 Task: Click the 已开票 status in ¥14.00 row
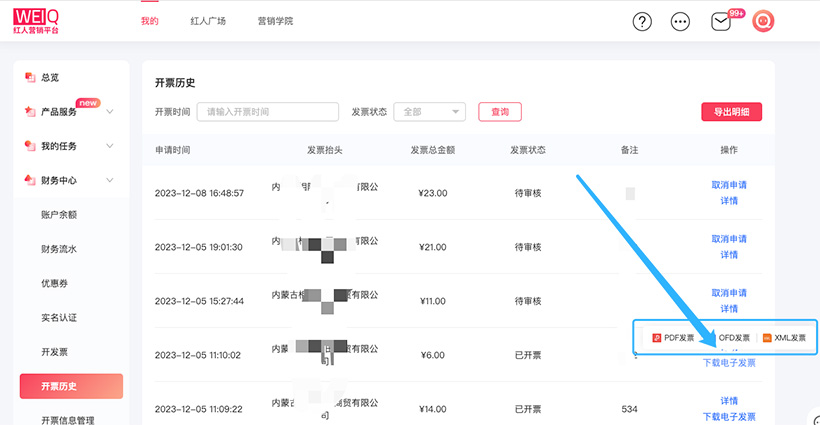coord(528,409)
